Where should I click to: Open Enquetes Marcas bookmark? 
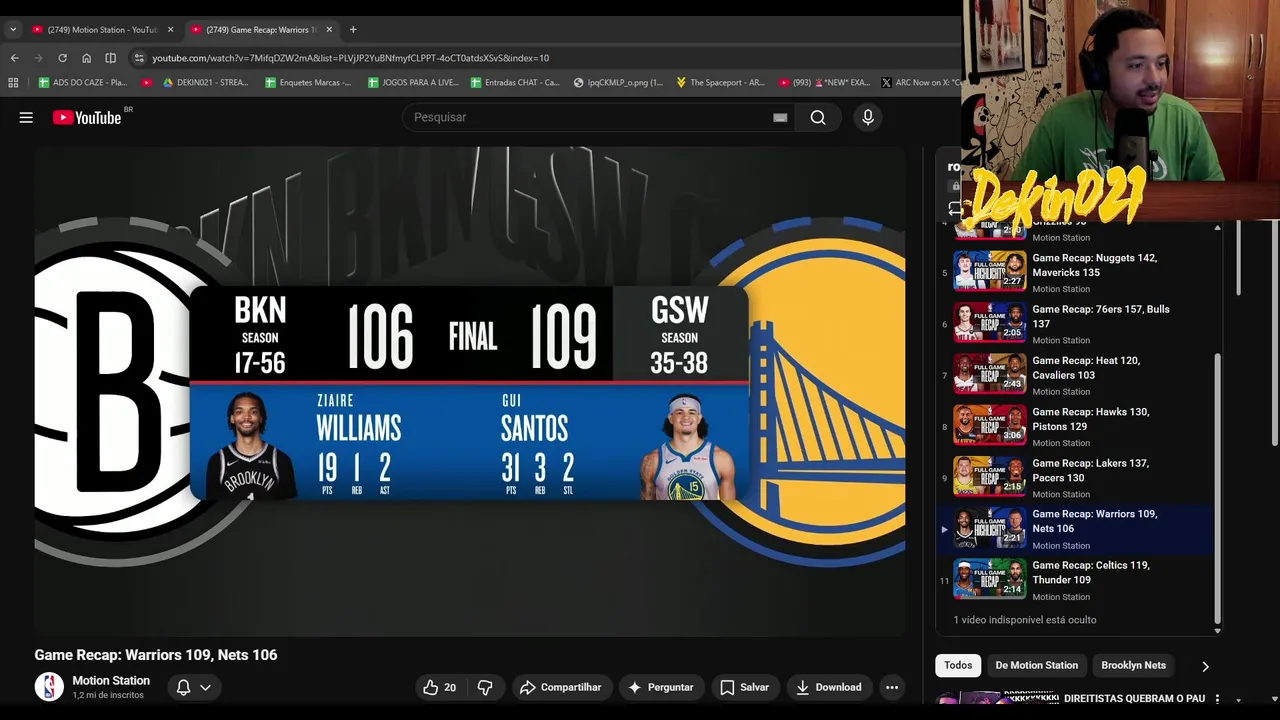coord(309,83)
